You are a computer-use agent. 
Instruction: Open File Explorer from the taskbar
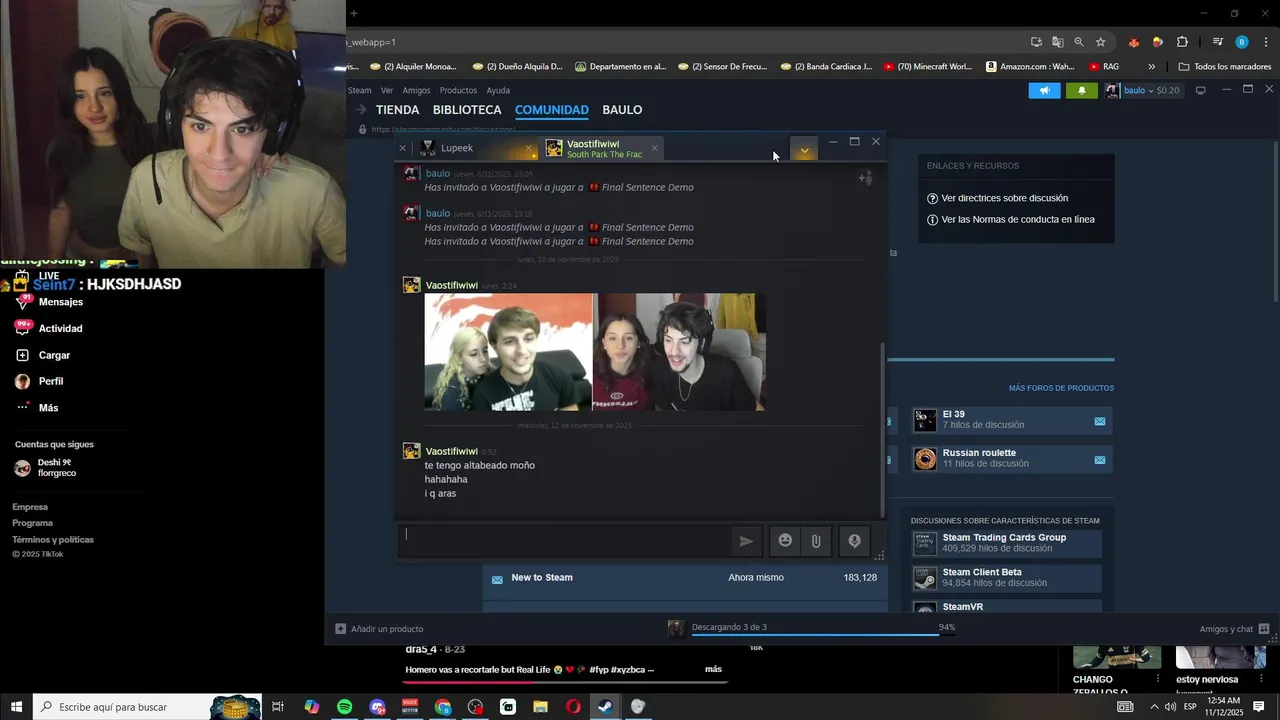[x=540, y=707]
